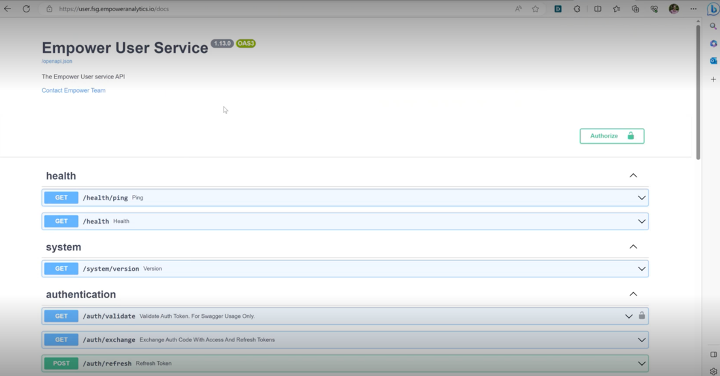Click the authentication section heading

pos(81,294)
